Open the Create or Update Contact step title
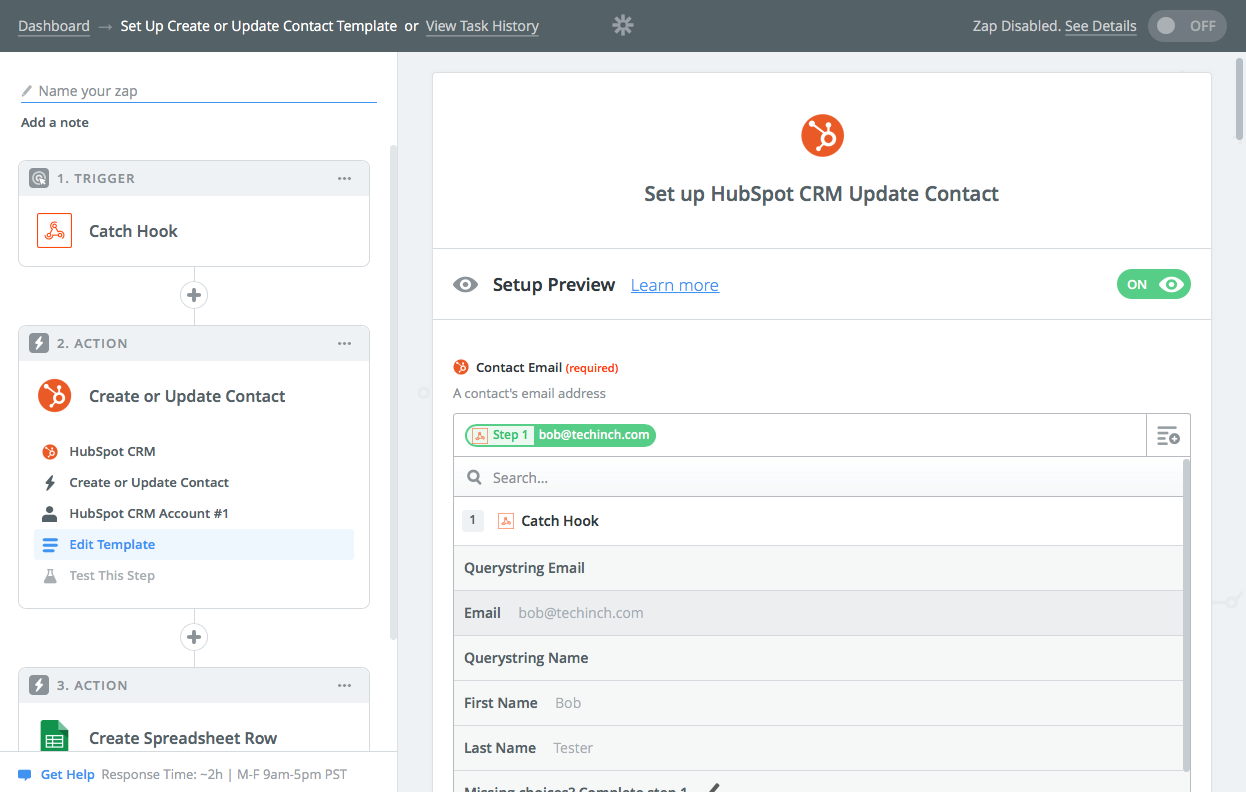This screenshot has height=792, width=1246. [x=187, y=396]
